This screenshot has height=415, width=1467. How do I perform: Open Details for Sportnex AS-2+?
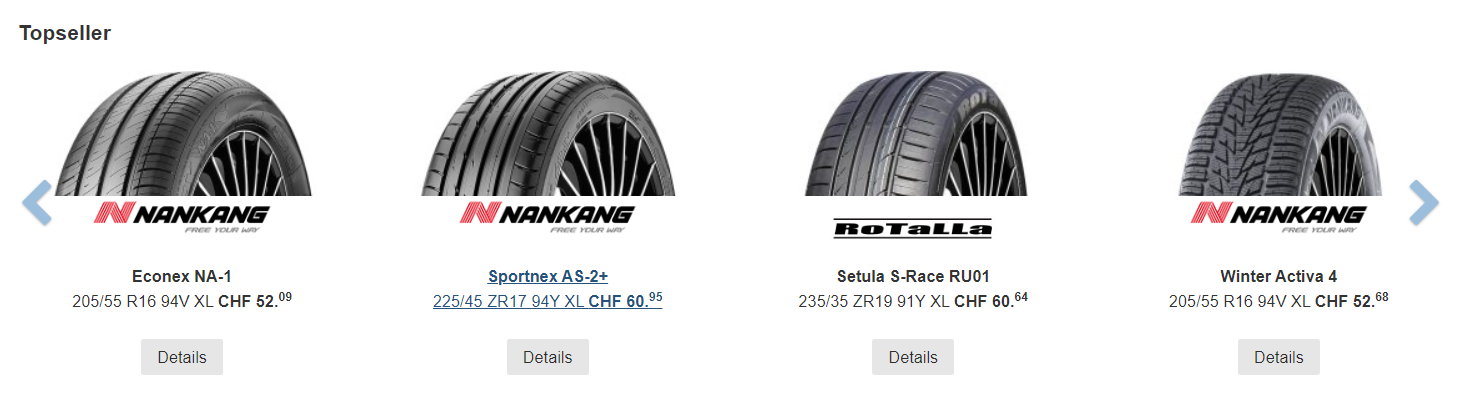coord(547,357)
